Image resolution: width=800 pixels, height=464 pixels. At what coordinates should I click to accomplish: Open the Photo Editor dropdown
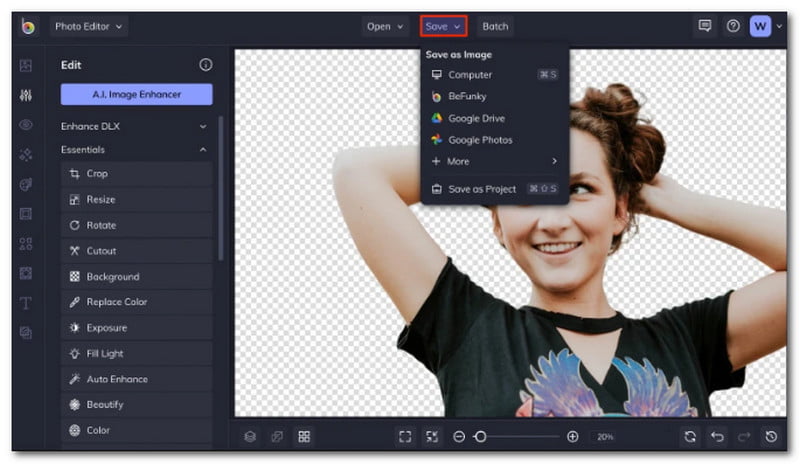(x=89, y=26)
